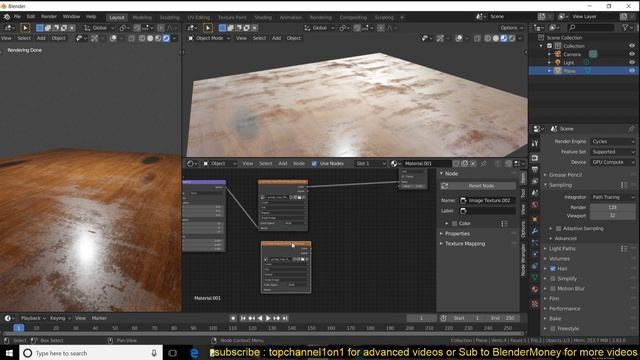Open the Output properties tab icon
Image resolution: width=640 pixels, height=360 pixels.
click(x=535, y=169)
